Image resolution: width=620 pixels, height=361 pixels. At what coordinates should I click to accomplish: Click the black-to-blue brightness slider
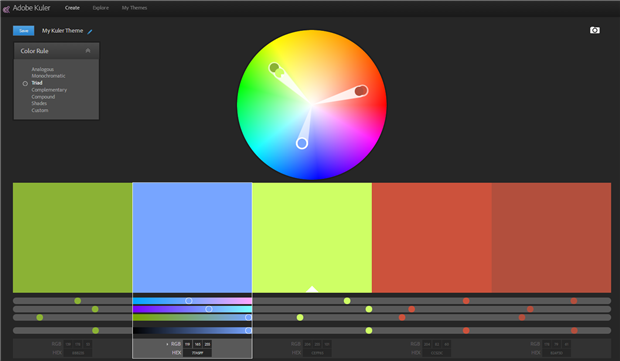coord(192,331)
